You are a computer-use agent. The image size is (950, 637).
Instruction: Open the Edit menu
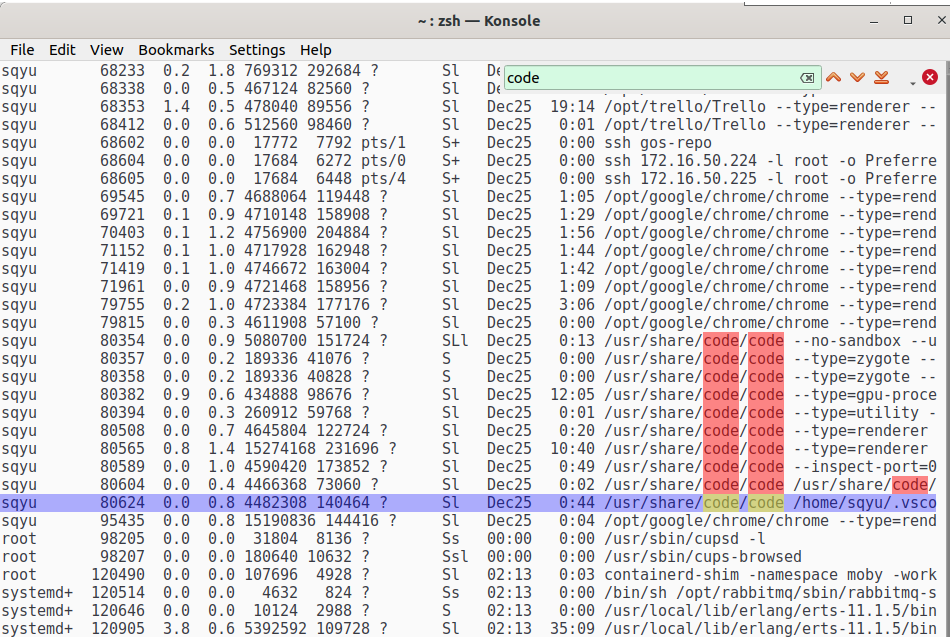pyautogui.click(x=62, y=50)
